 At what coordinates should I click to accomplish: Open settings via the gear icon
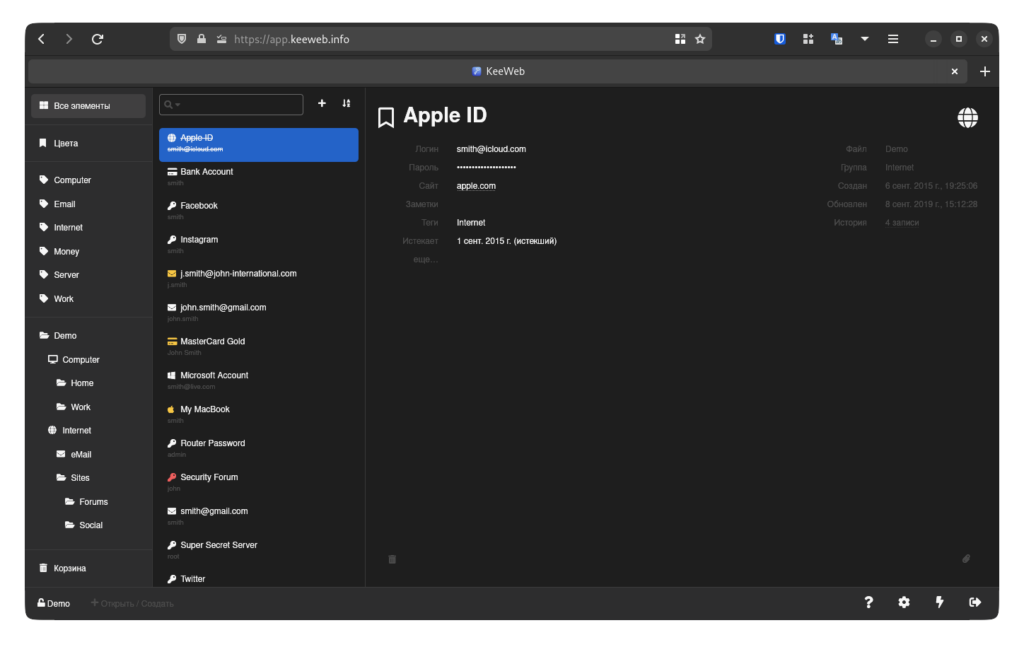(904, 602)
